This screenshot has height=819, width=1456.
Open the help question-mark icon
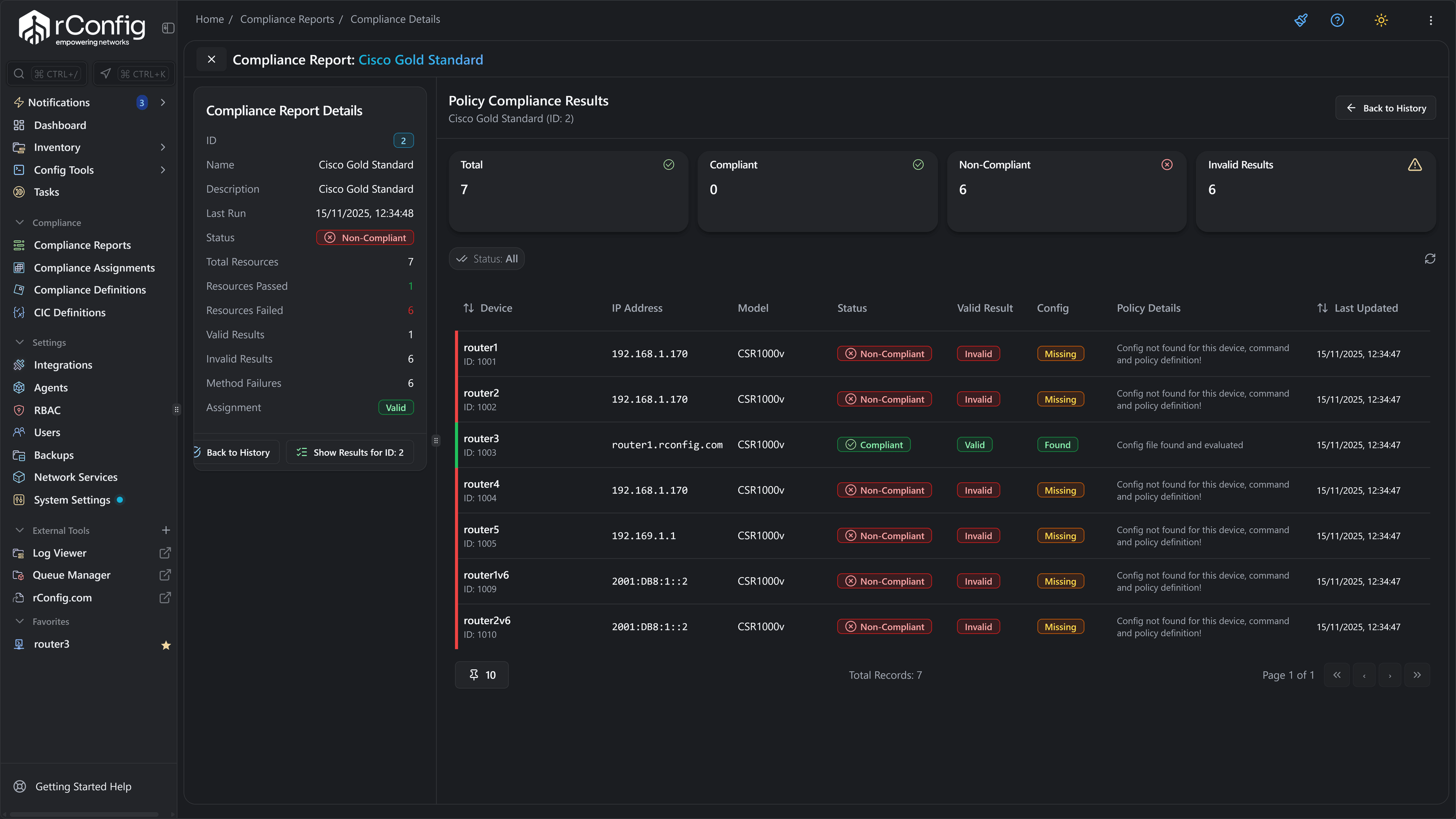(1337, 20)
